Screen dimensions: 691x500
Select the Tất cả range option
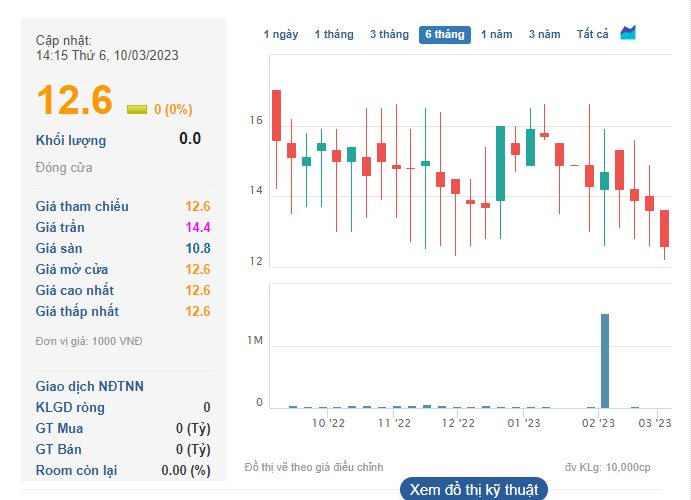593,34
